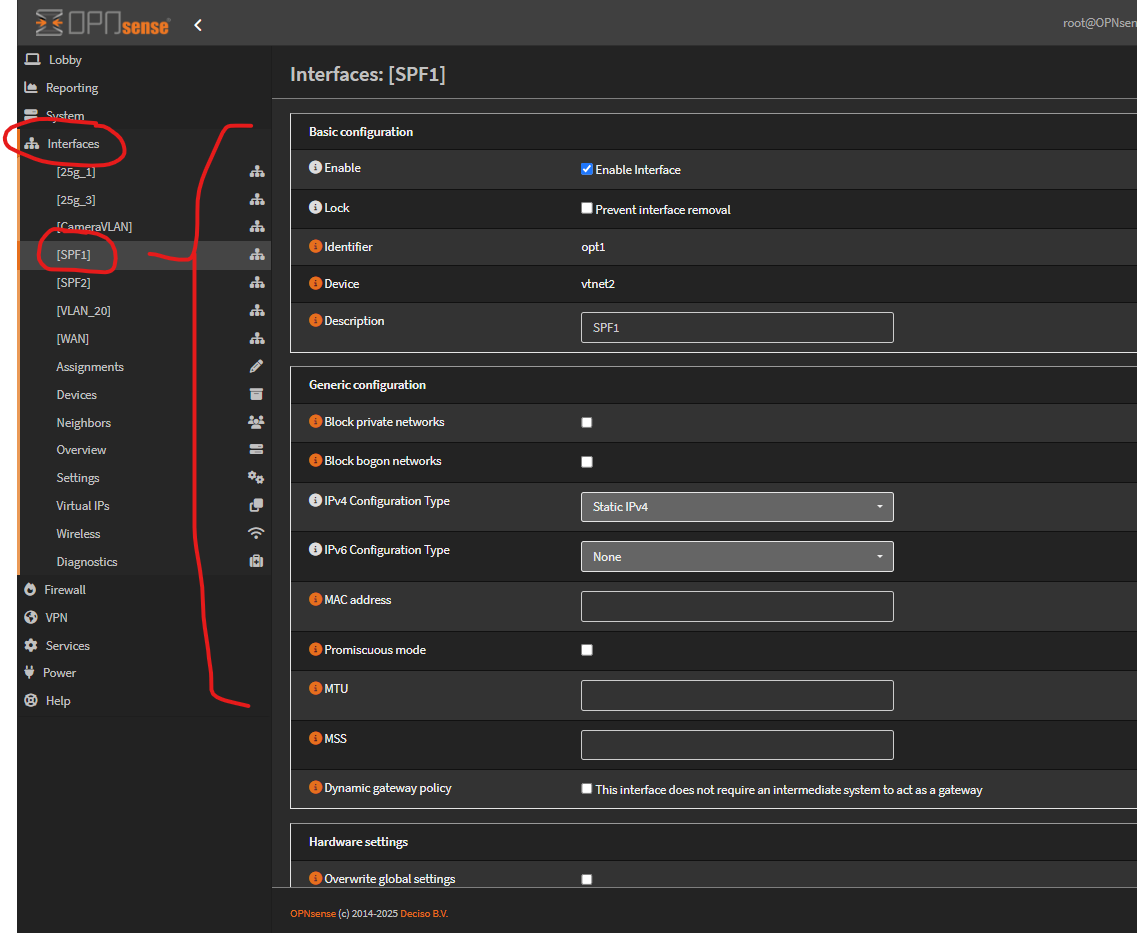Click the Deciso B.V. footer link

coord(423,913)
